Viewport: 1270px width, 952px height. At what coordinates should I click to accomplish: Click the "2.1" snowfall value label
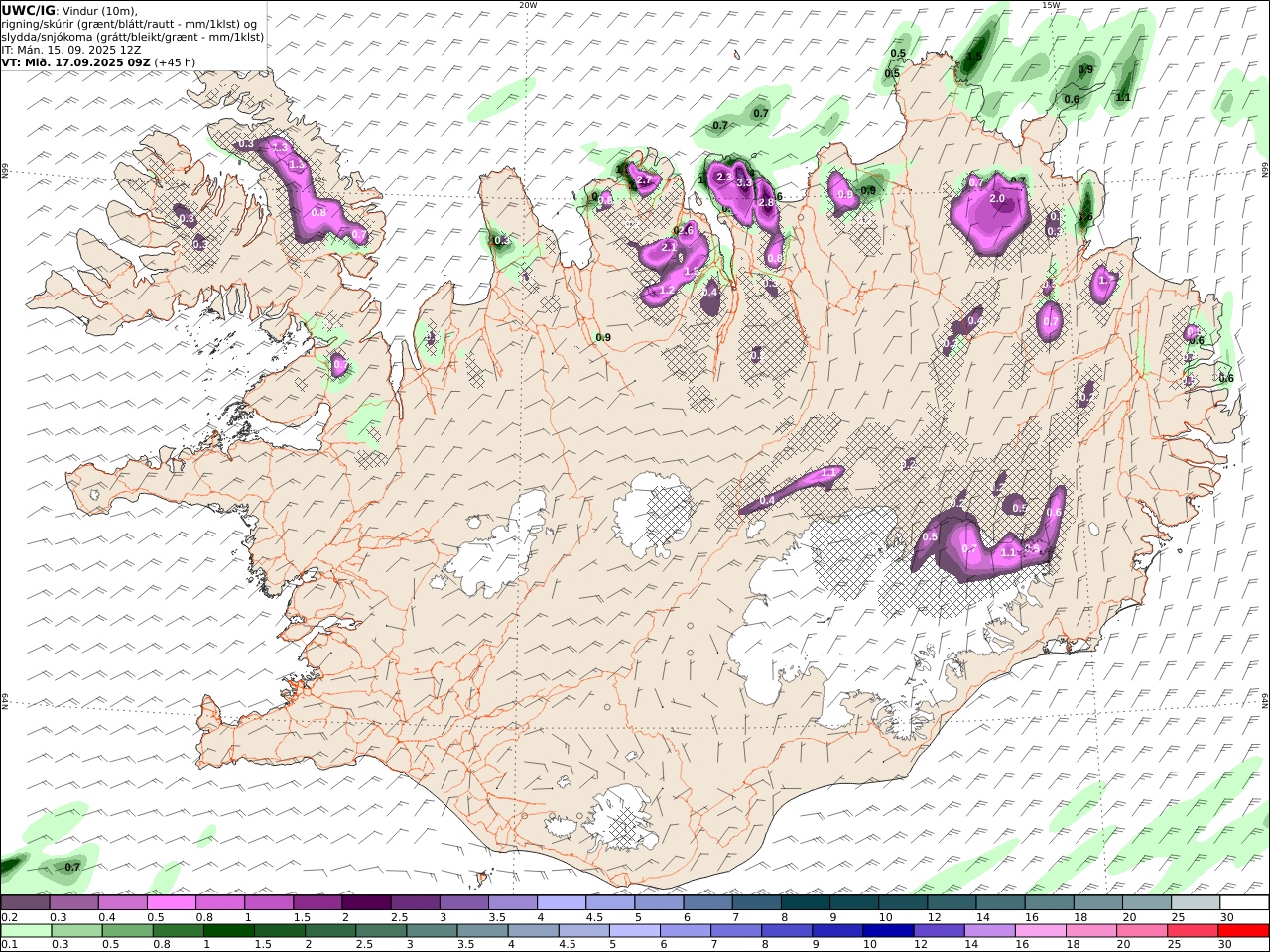pyautogui.click(x=669, y=246)
